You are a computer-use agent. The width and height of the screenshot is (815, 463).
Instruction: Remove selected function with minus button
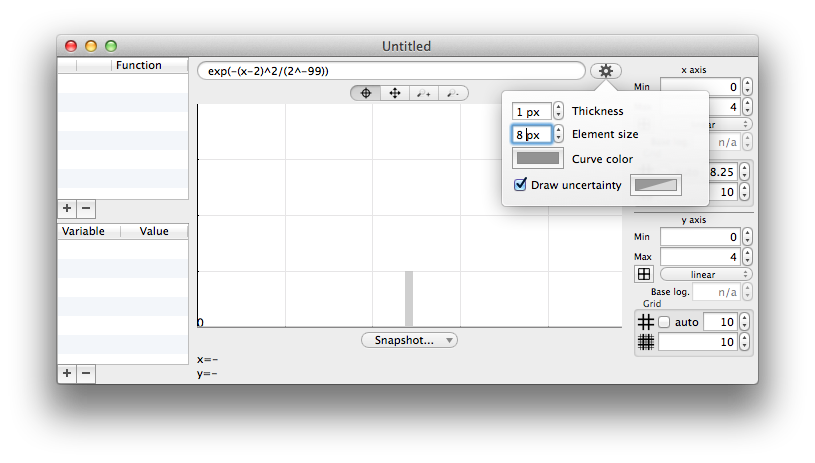coord(86,208)
